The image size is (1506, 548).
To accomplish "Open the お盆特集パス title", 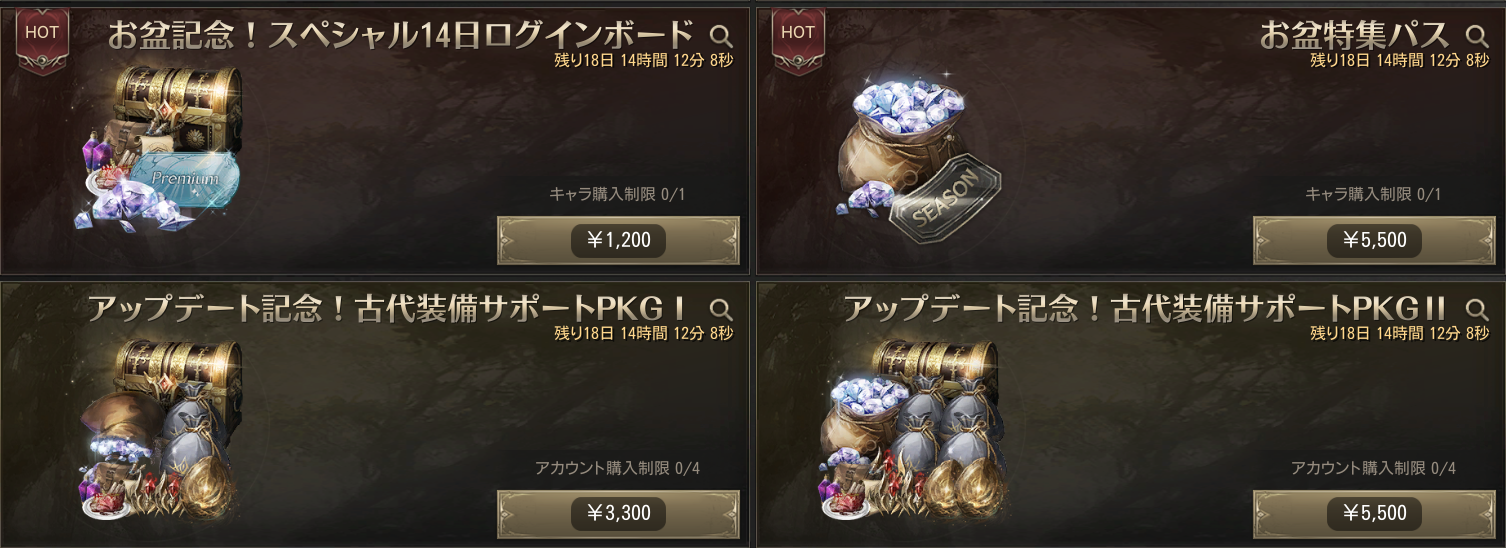I will point(1354,35).
